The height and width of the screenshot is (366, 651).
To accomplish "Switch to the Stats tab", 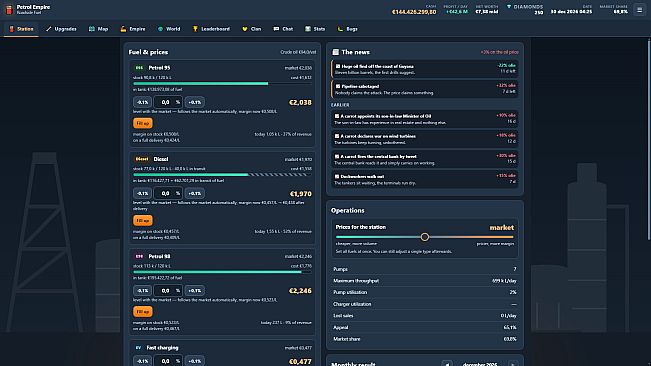I will click(315, 29).
